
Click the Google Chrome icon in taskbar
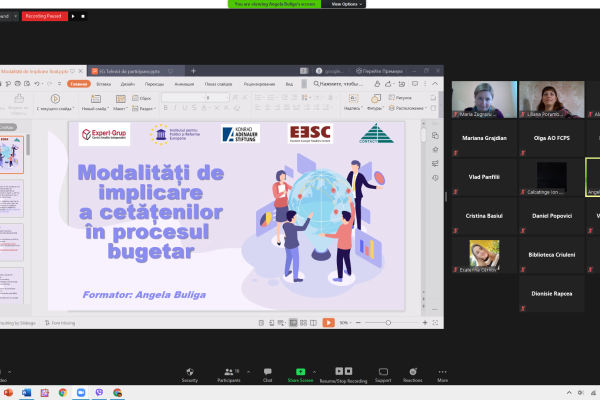pos(63,392)
